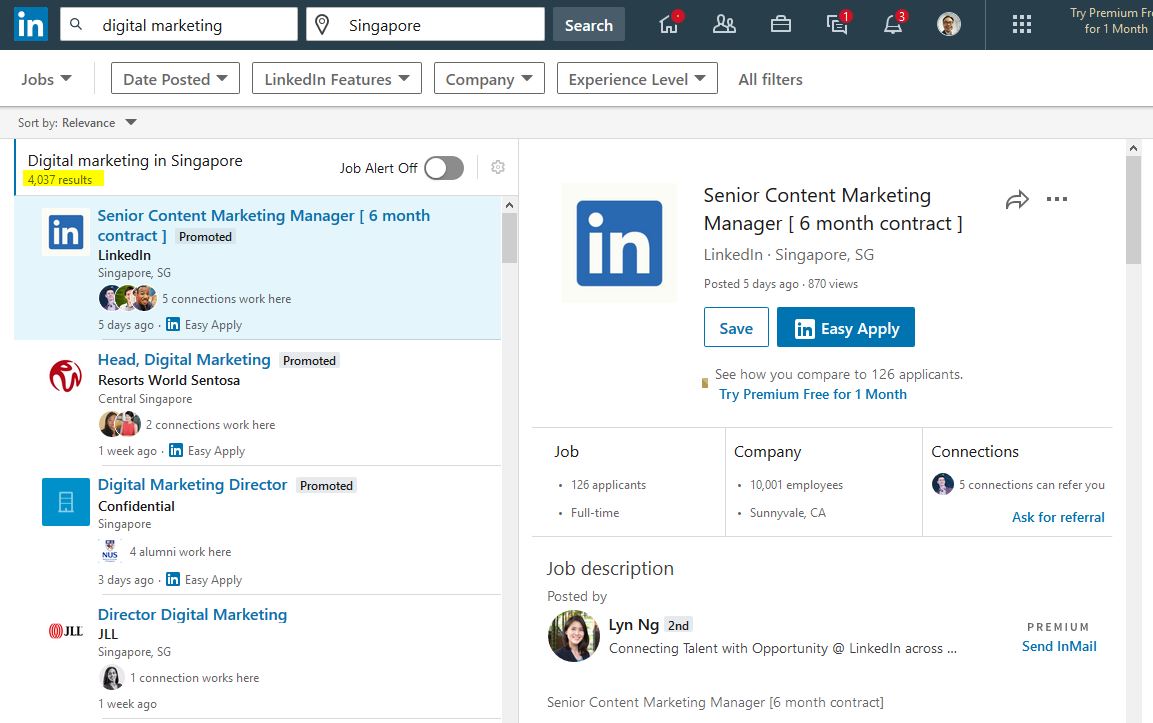Click '126 applicants' text in Job box
Viewport: 1153px width, 723px height.
[x=608, y=485]
